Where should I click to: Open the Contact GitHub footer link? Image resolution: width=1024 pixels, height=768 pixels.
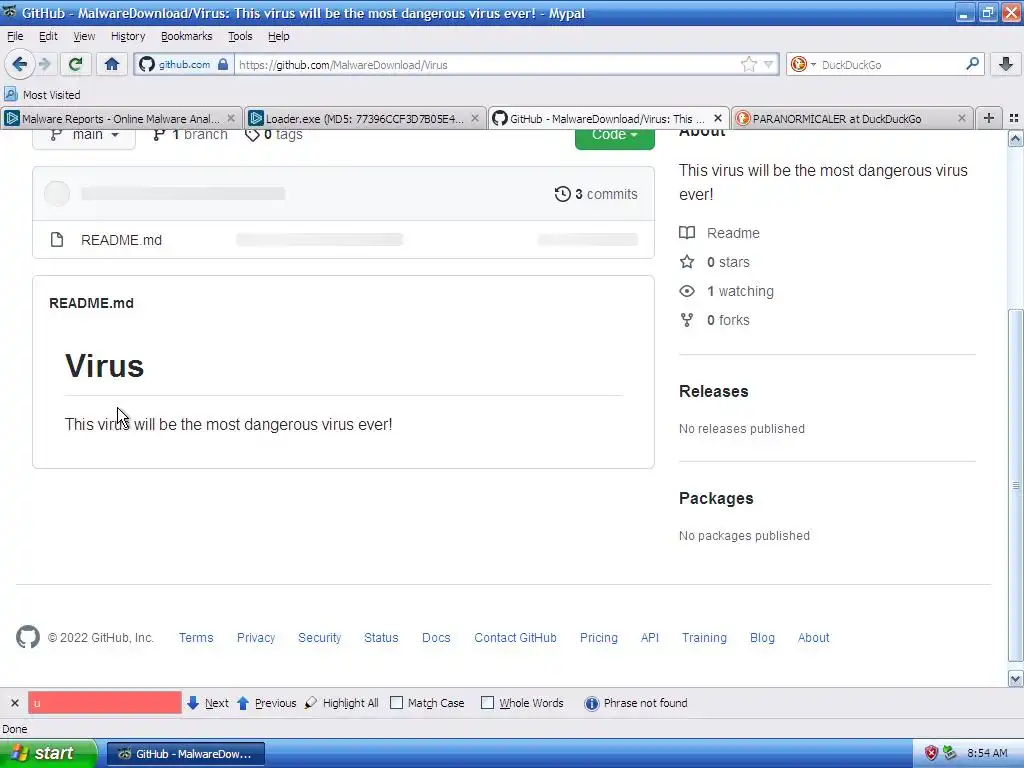pyautogui.click(x=515, y=637)
